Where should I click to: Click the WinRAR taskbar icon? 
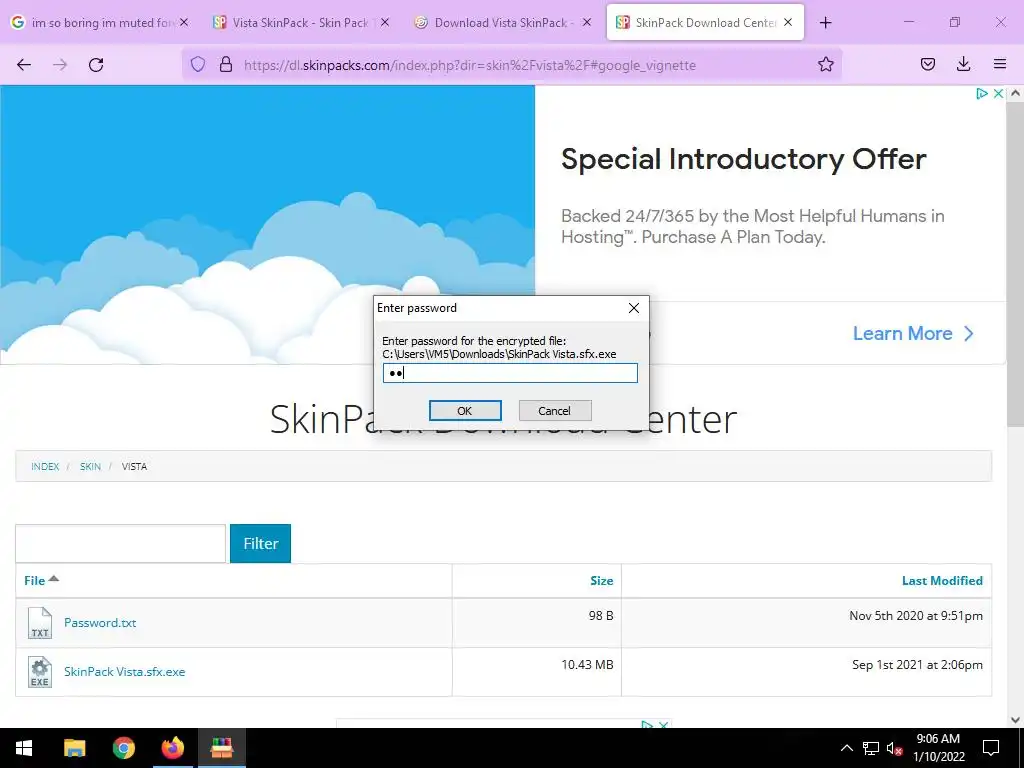(222, 748)
